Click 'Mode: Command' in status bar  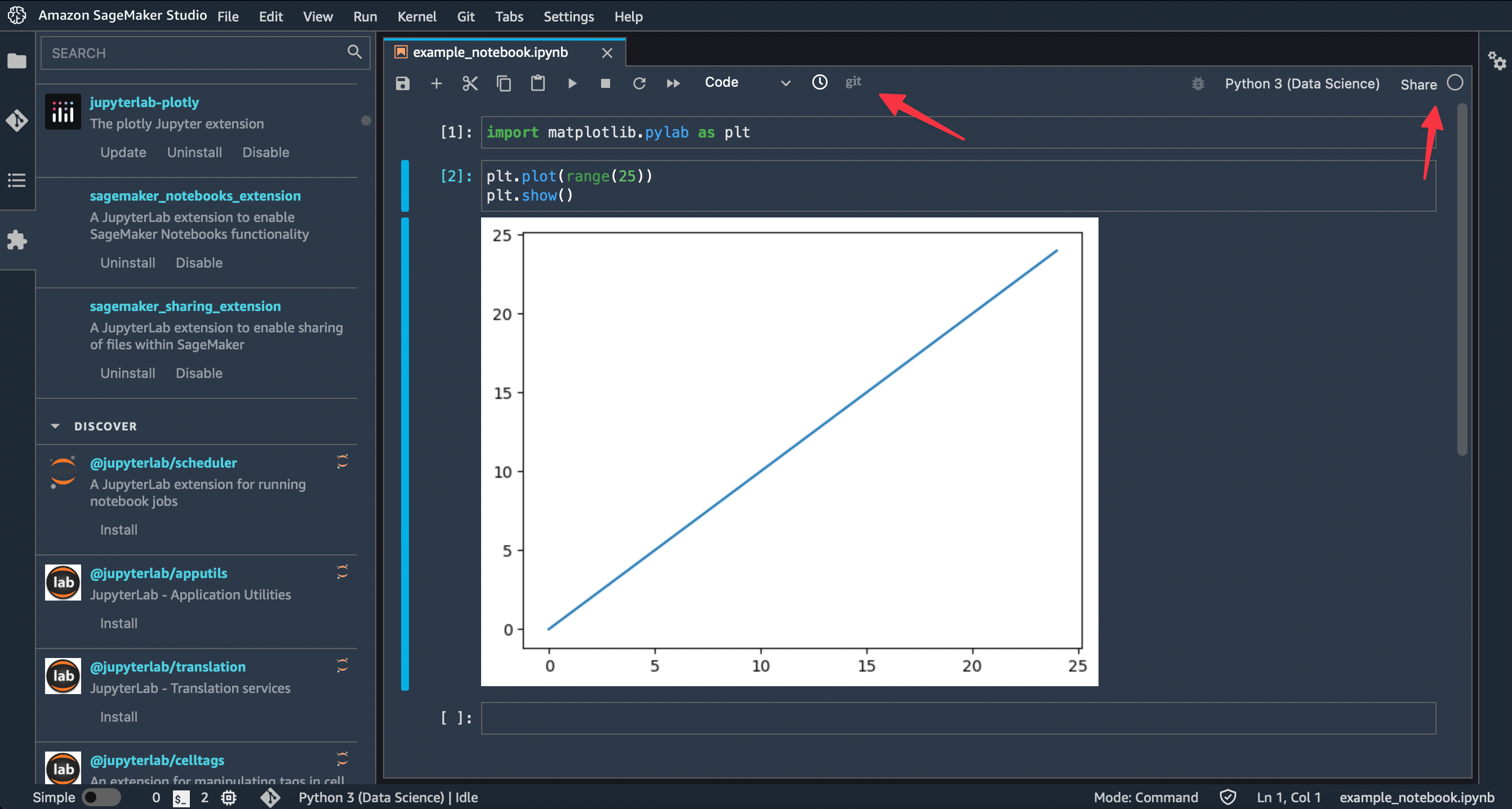[x=1145, y=797]
